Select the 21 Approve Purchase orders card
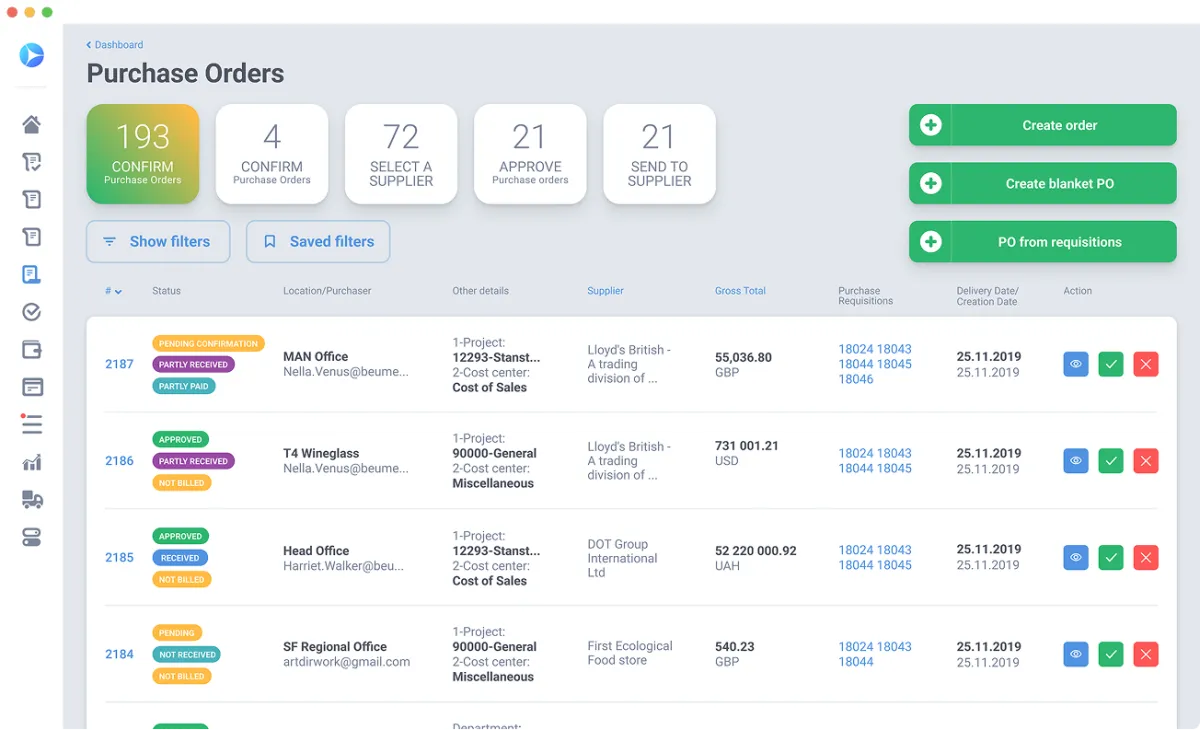 click(x=530, y=154)
